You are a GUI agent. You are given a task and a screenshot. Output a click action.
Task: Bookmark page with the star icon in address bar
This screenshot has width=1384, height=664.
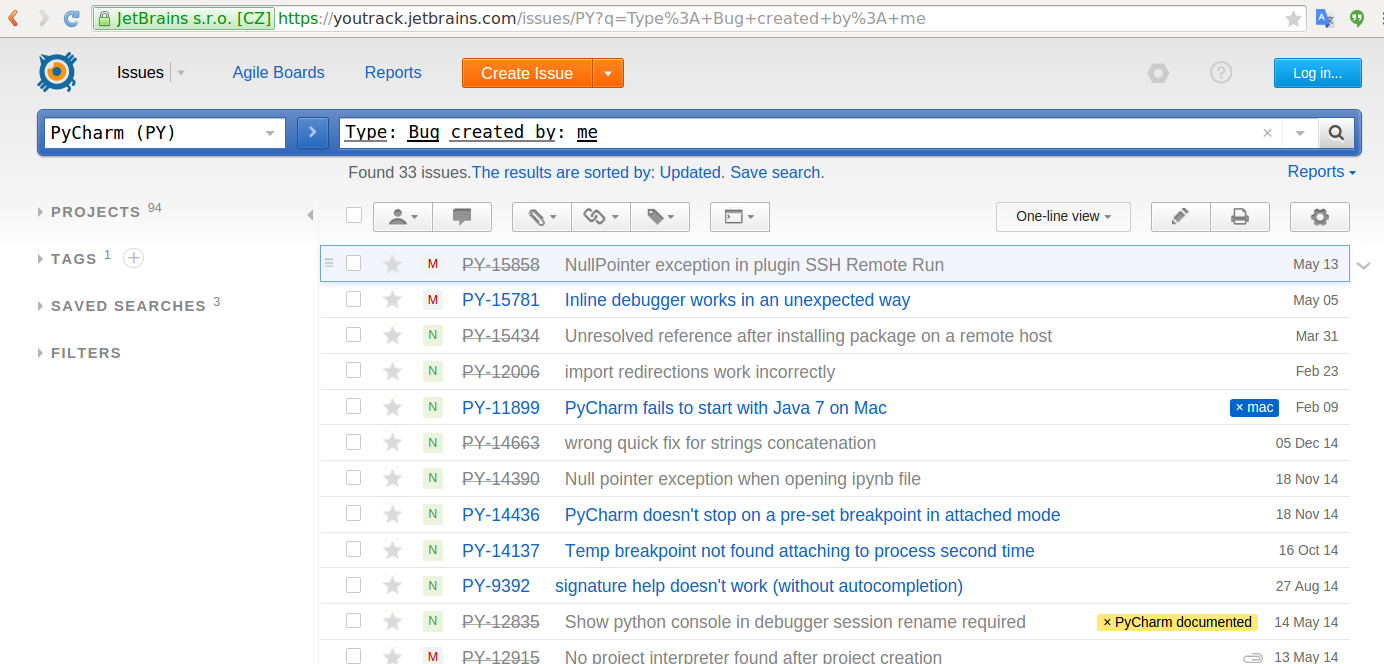tap(1293, 18)
